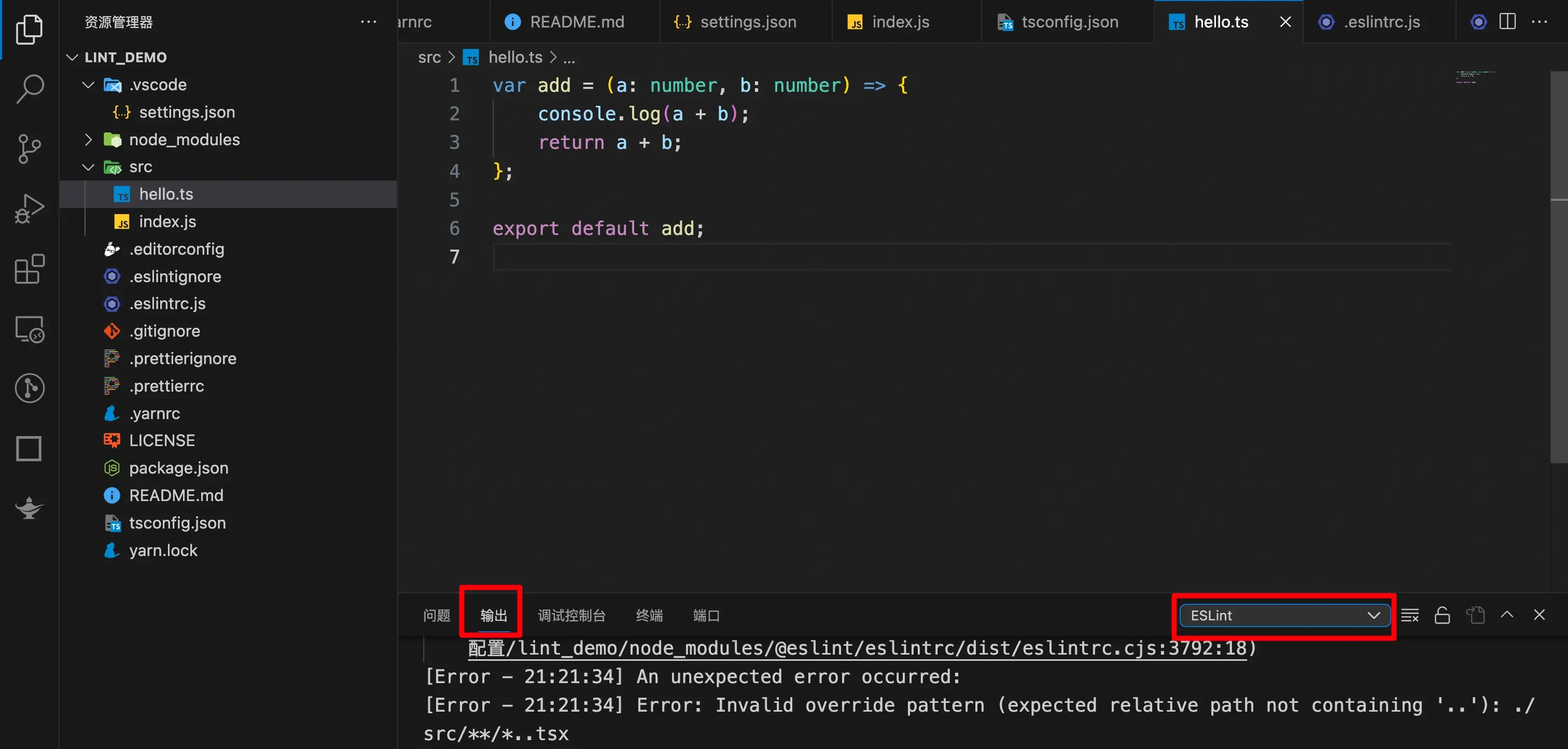Open the Remote Explorer view
Image resolution: width=1568 pixels, height=749 pixels.
29,329
